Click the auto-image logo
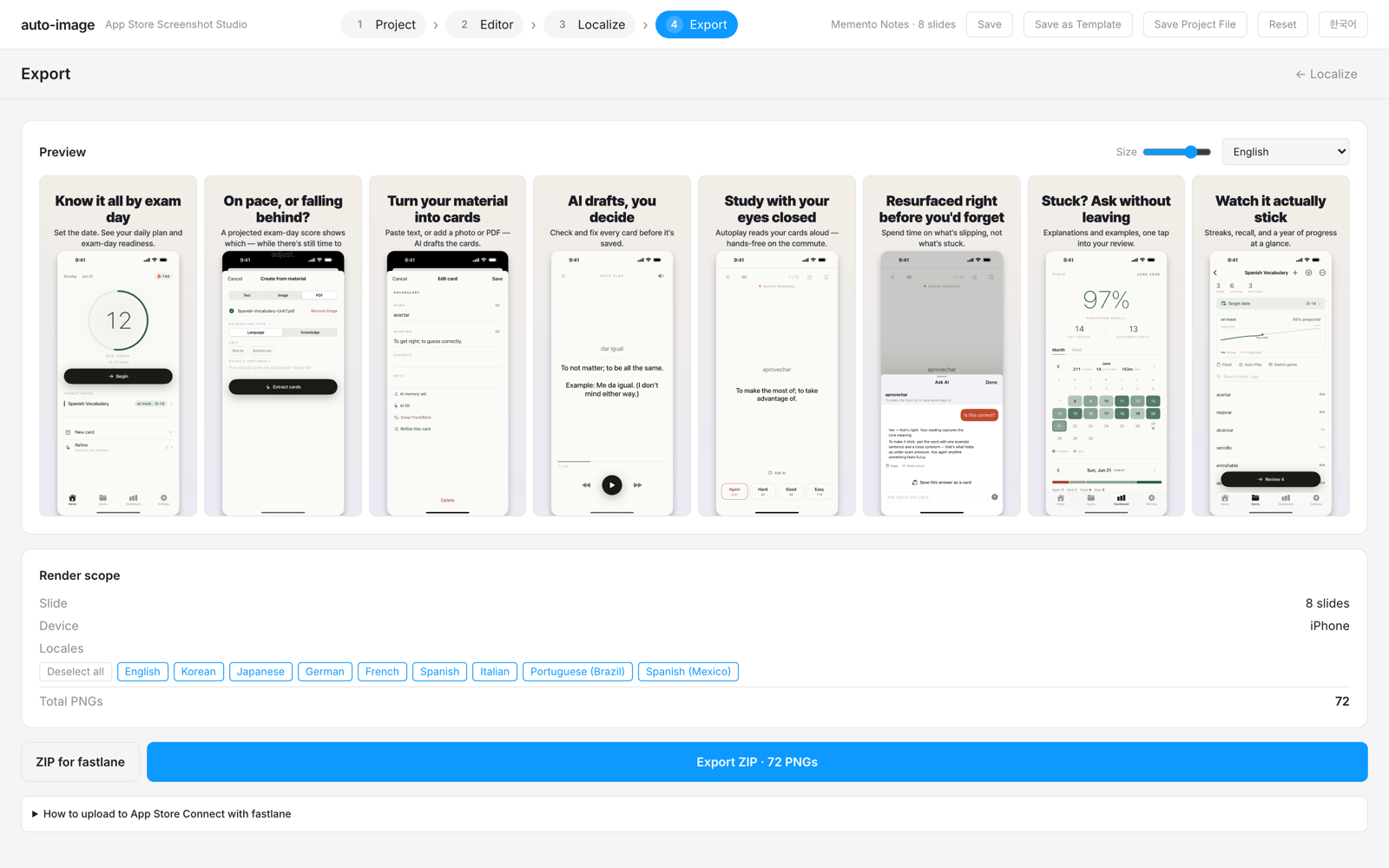The width and height of the screenshot is (1389, 868). pos(58,24)
